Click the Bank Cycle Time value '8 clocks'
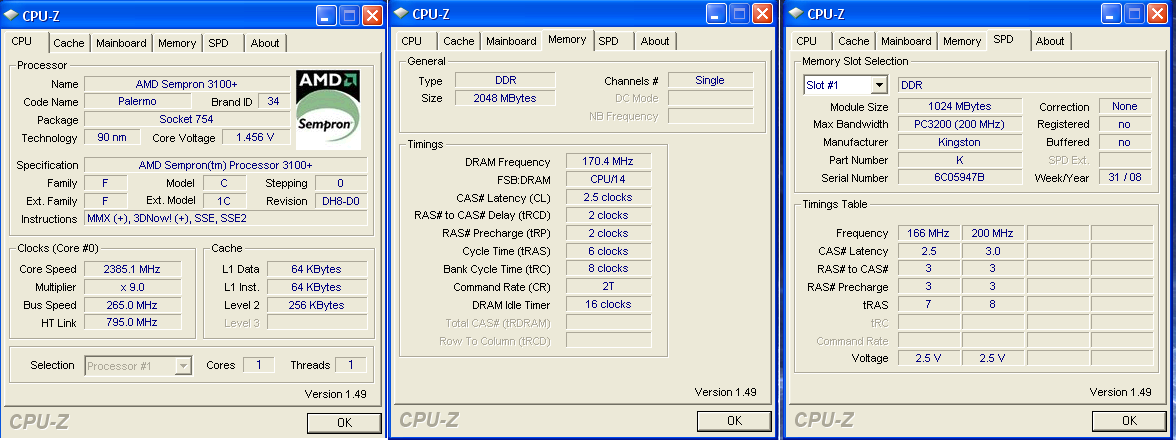Image resolution: width=1176 pixels, height=442 pixels. (x=608, y=268)
